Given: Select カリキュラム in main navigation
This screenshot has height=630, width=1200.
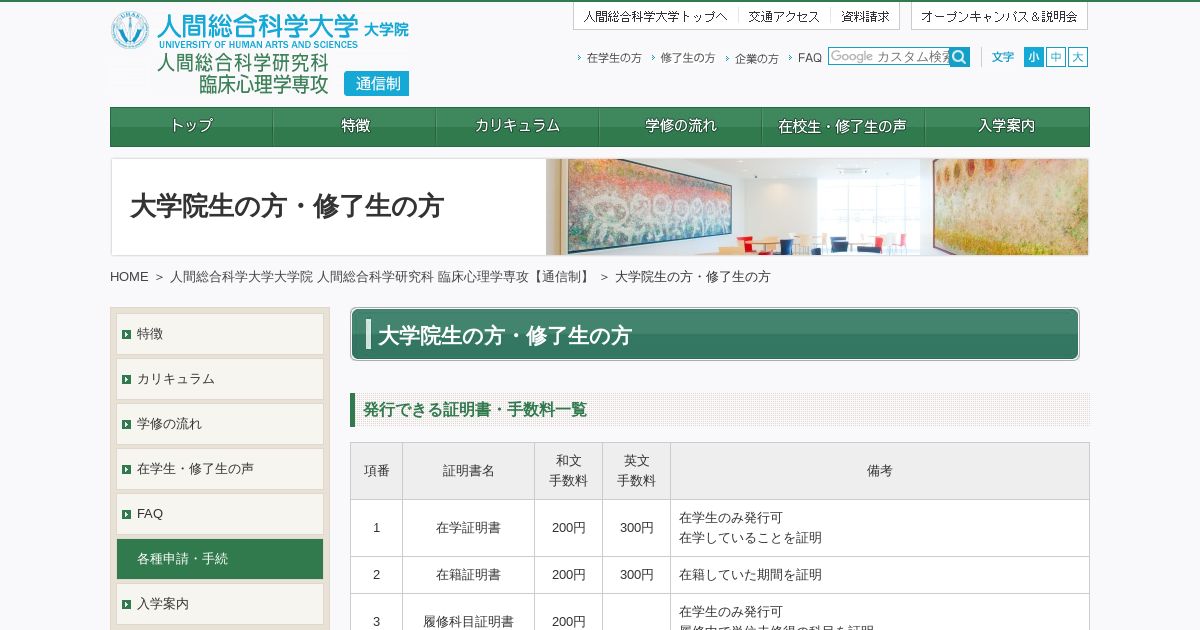Looking at the screenshot, I should [518, 127].
